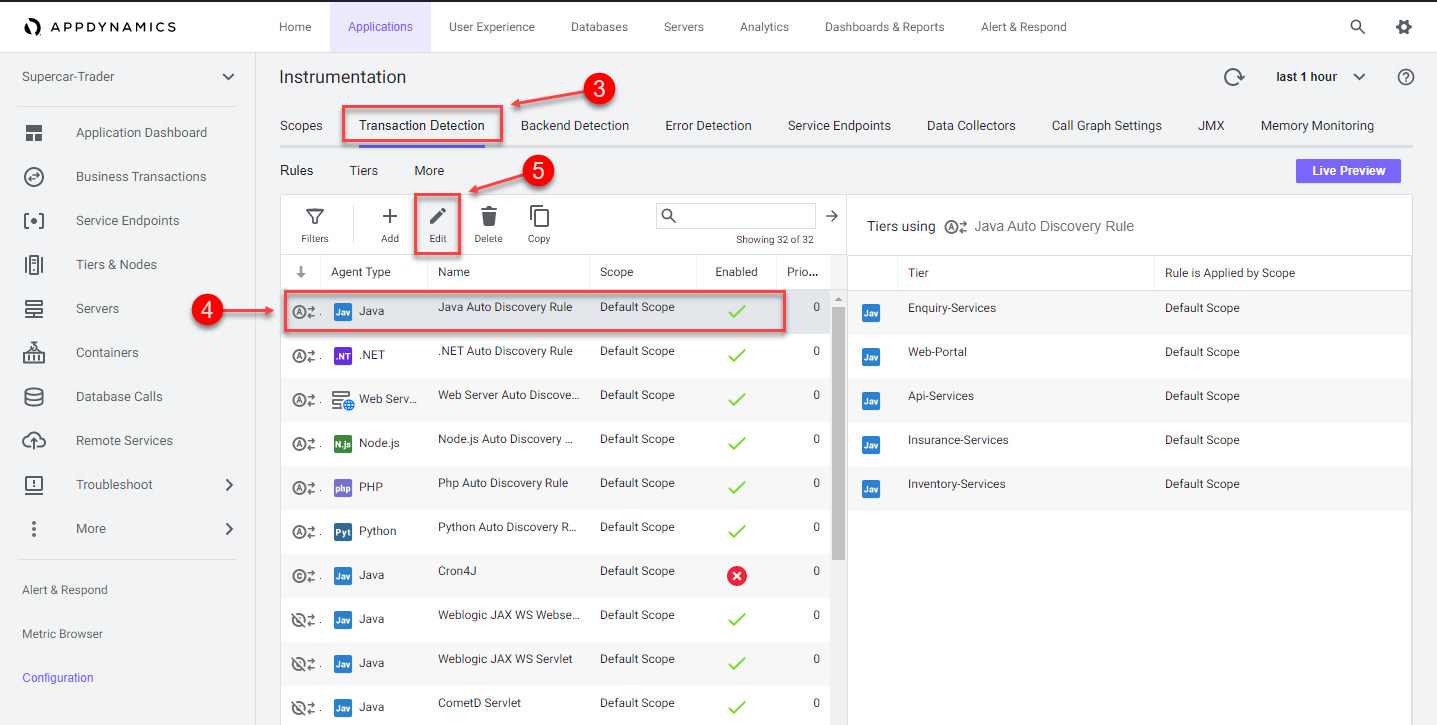1437x725 pixels.
Task: Click the Add plus icon
Action: (x=390, y=216)
